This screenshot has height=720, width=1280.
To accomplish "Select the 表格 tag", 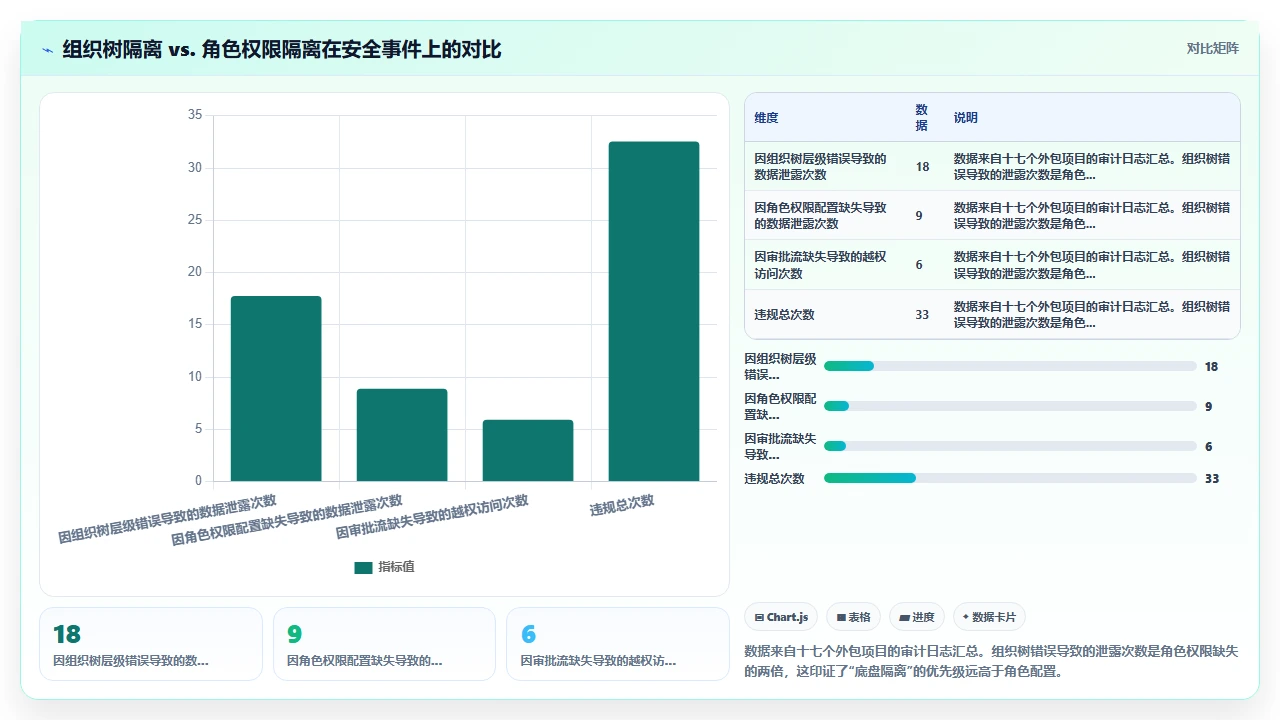I will [853, 617].
